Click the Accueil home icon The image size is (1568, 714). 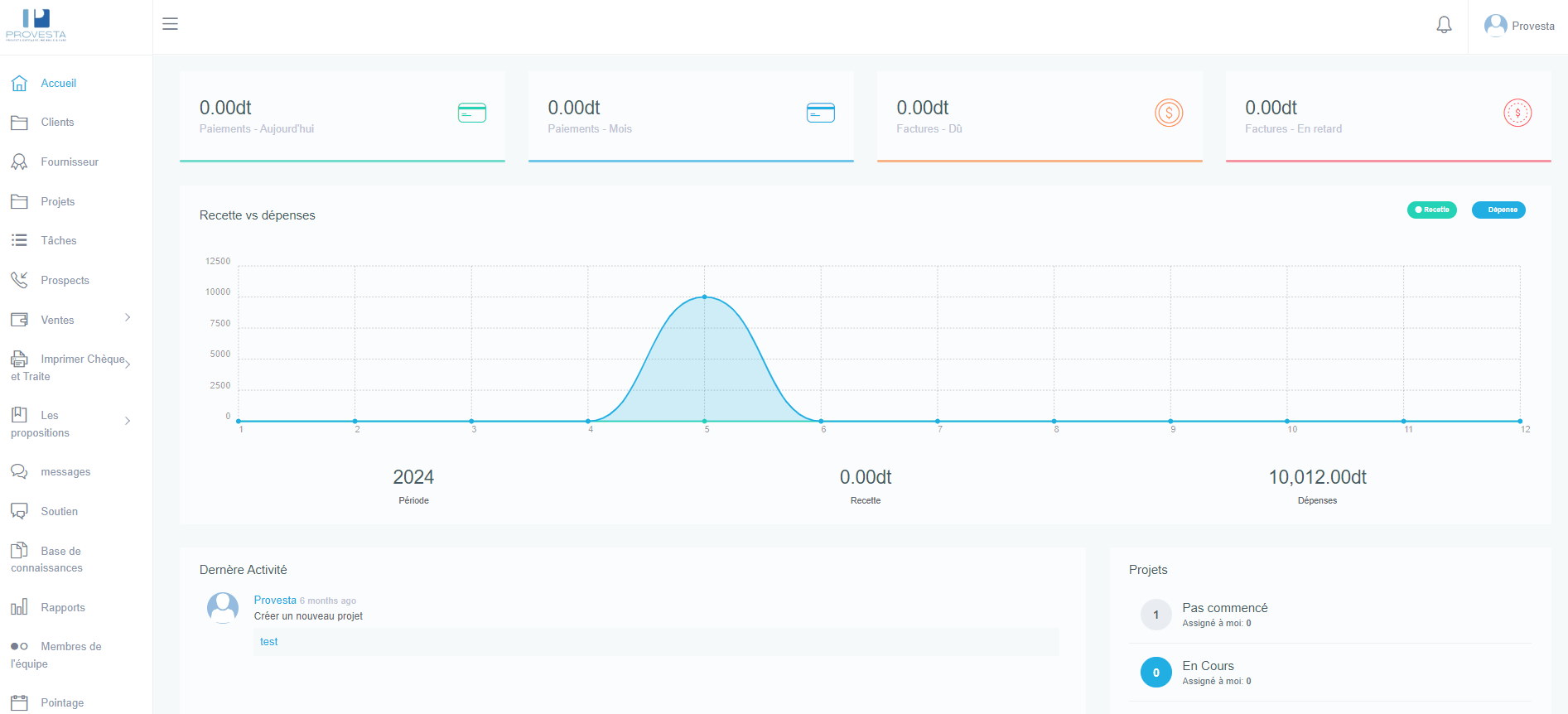(x=19, y=83)
